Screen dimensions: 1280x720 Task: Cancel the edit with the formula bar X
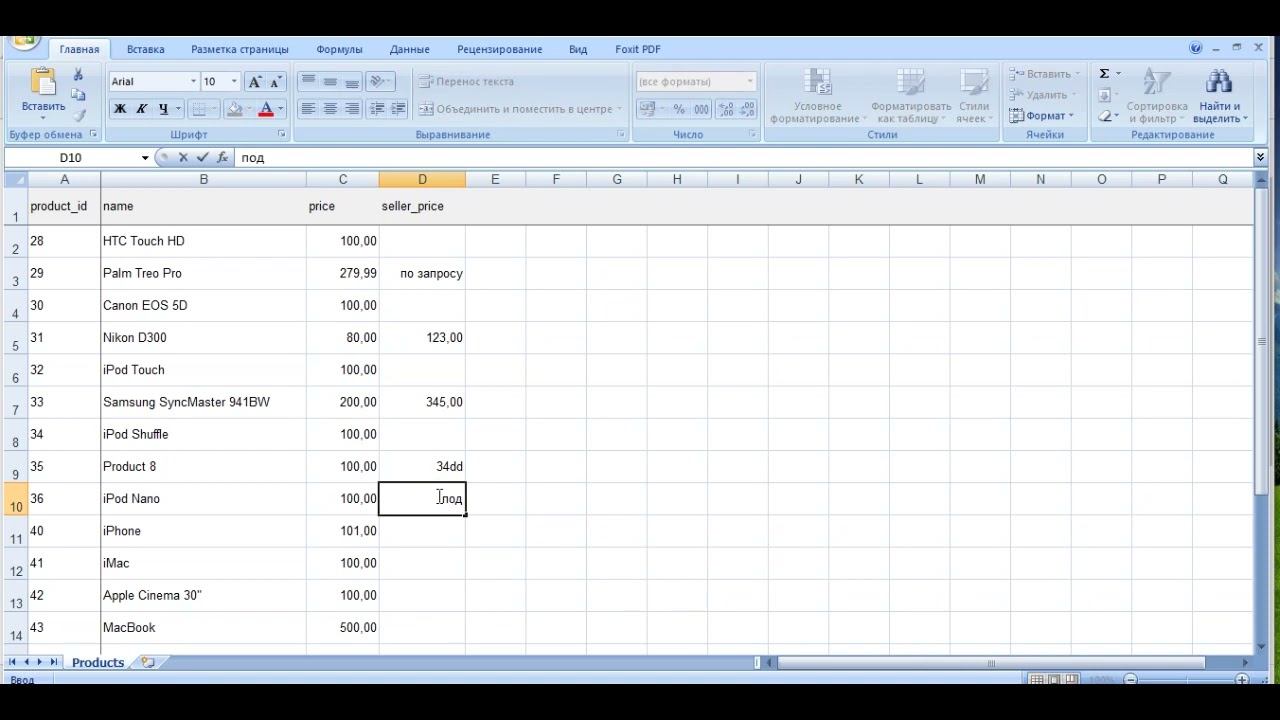pos(183,158)
